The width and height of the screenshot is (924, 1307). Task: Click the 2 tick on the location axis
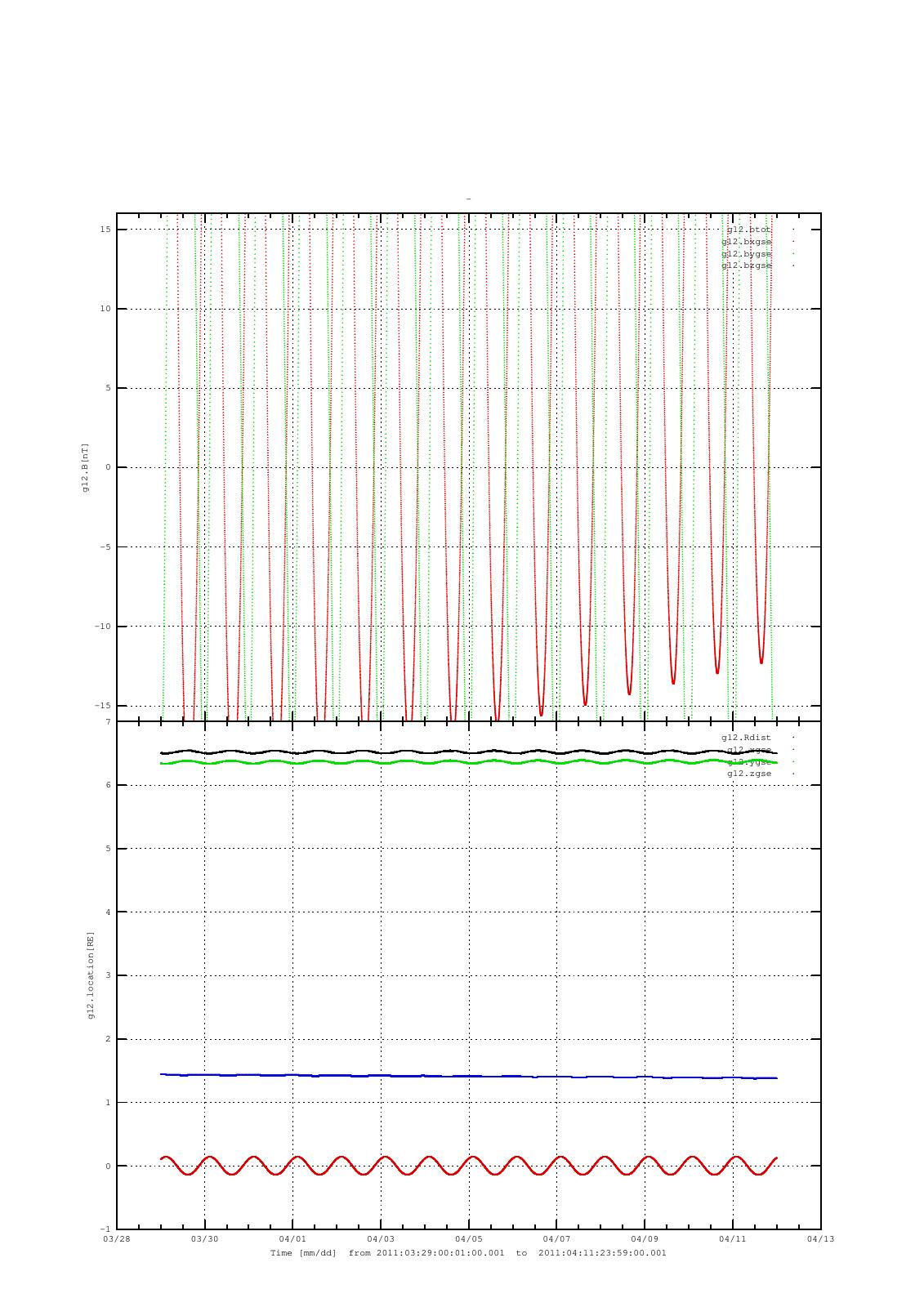tap(108, 1040)
